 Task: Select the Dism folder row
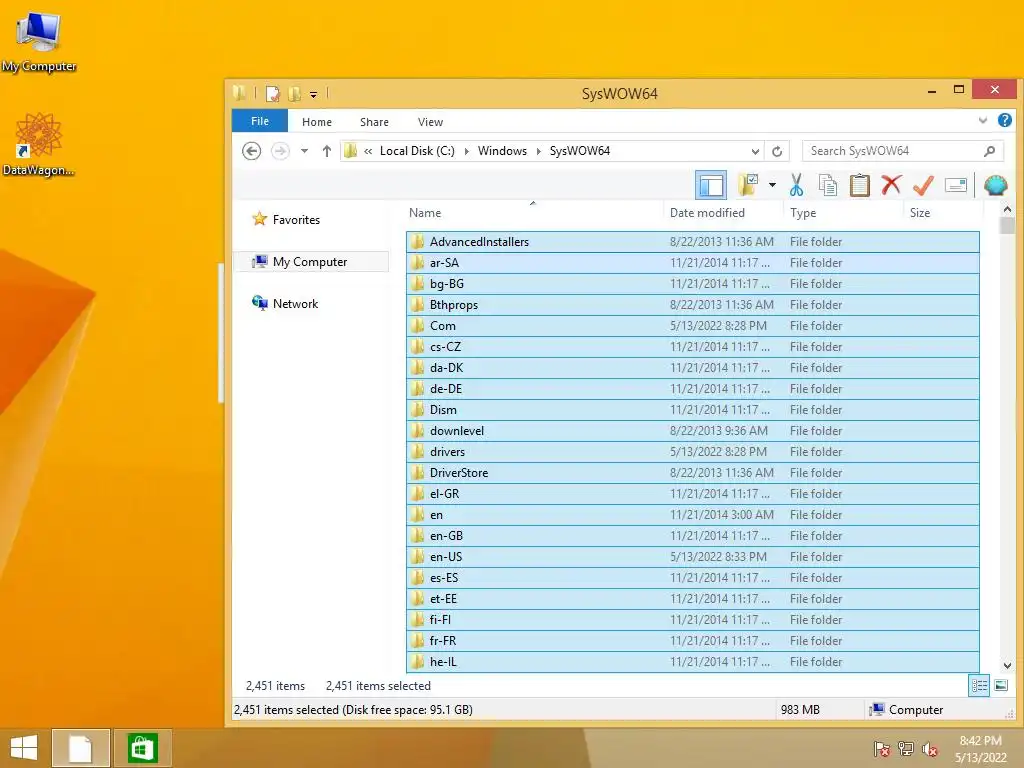[x=693, y=410]
